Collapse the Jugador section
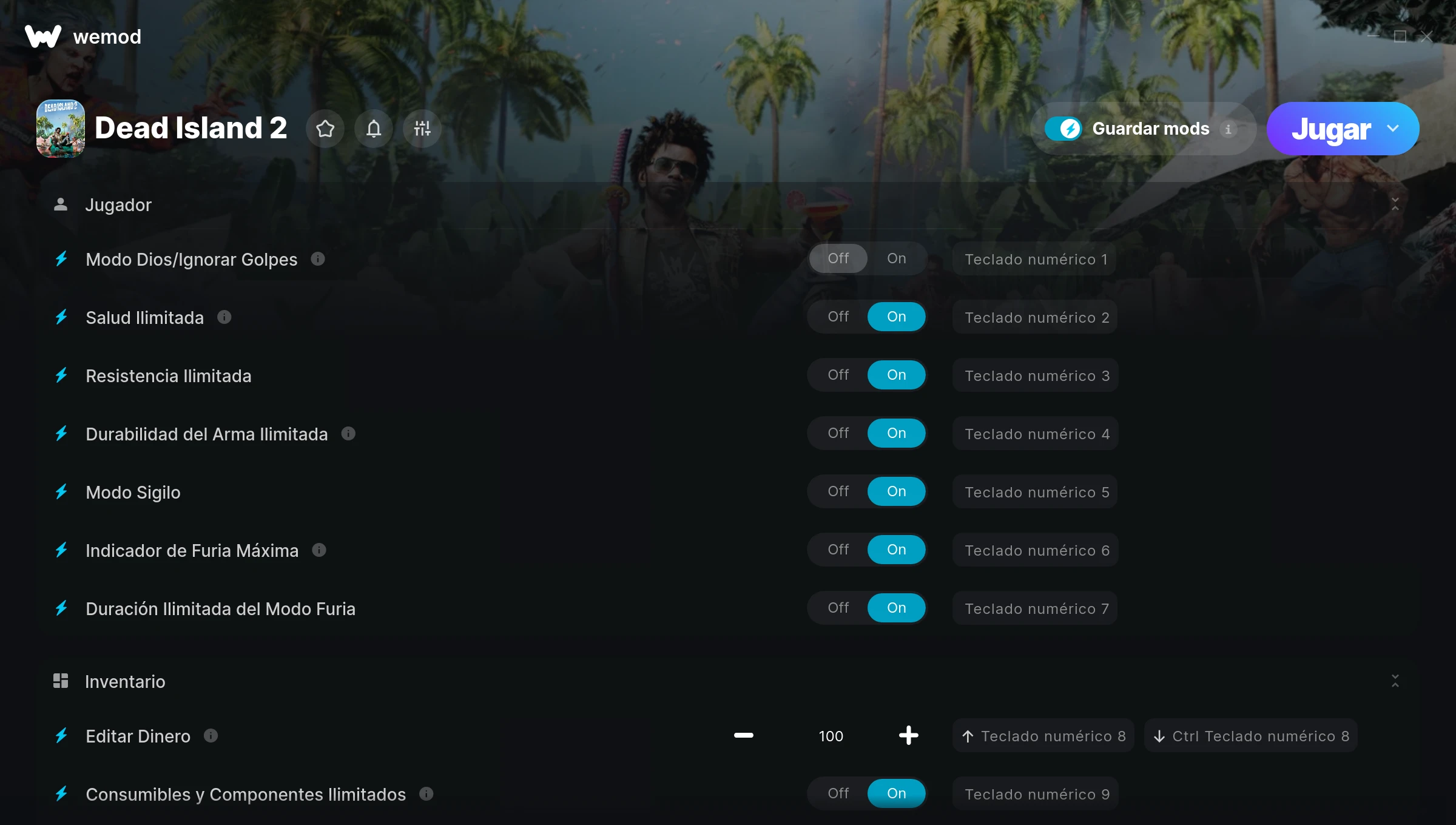 [x=1395, y=204]
